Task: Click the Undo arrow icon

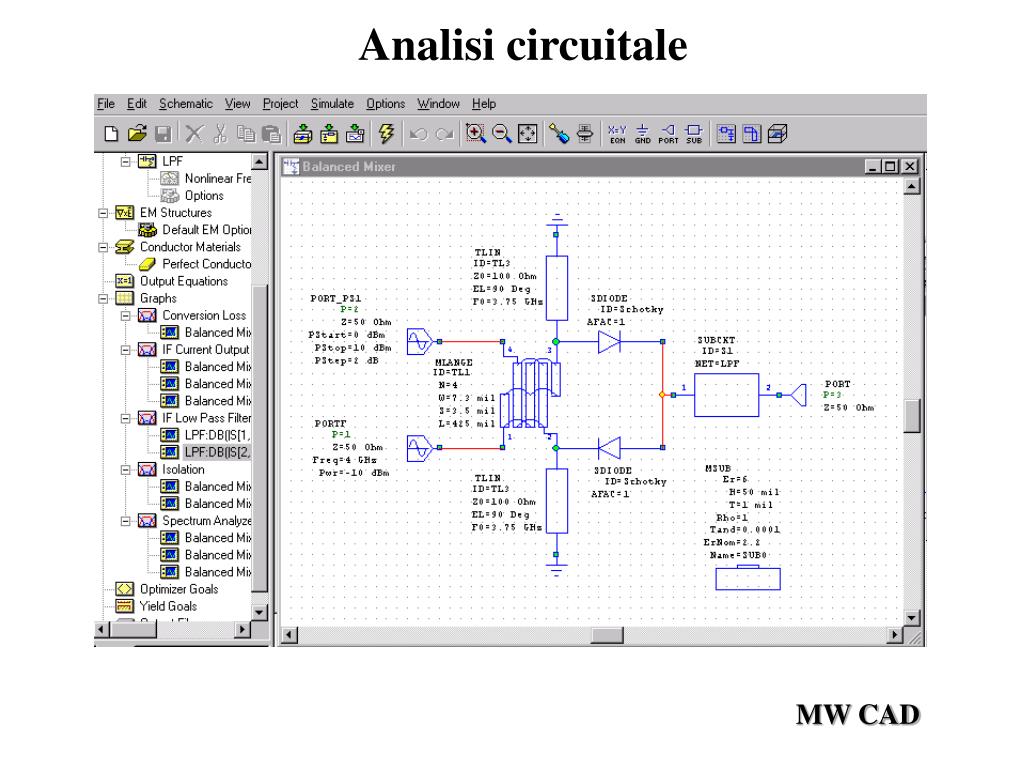Action: point(418,135)
